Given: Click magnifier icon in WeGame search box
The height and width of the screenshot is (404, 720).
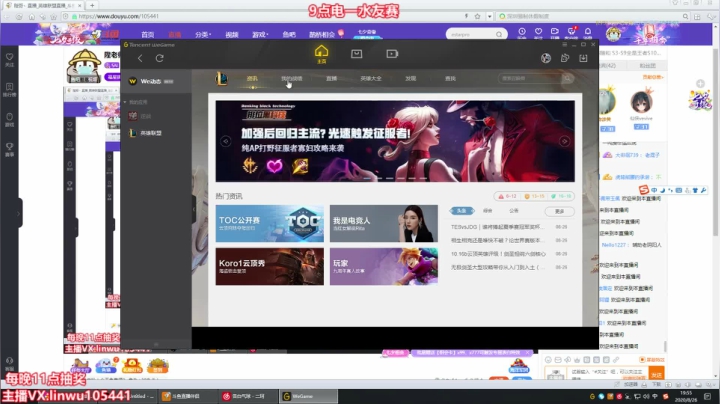Looking at the screenshot, I should [567, 79].
